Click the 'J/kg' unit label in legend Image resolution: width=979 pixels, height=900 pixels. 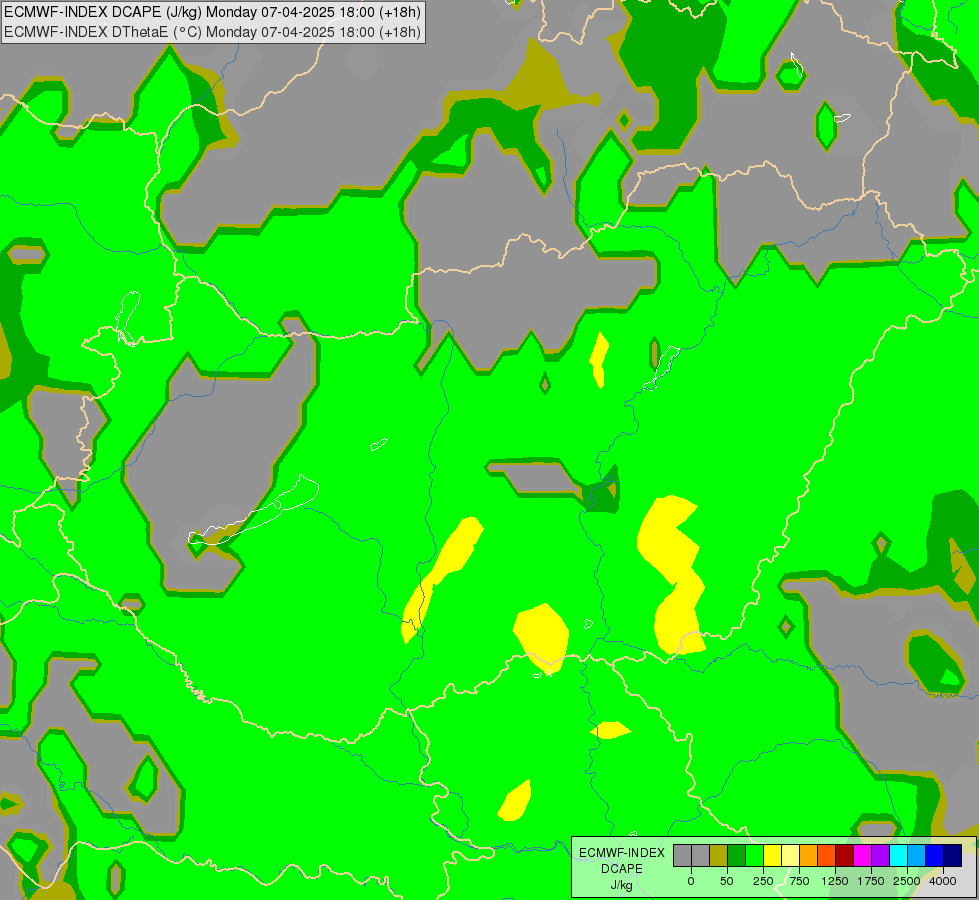click(621, 886)
